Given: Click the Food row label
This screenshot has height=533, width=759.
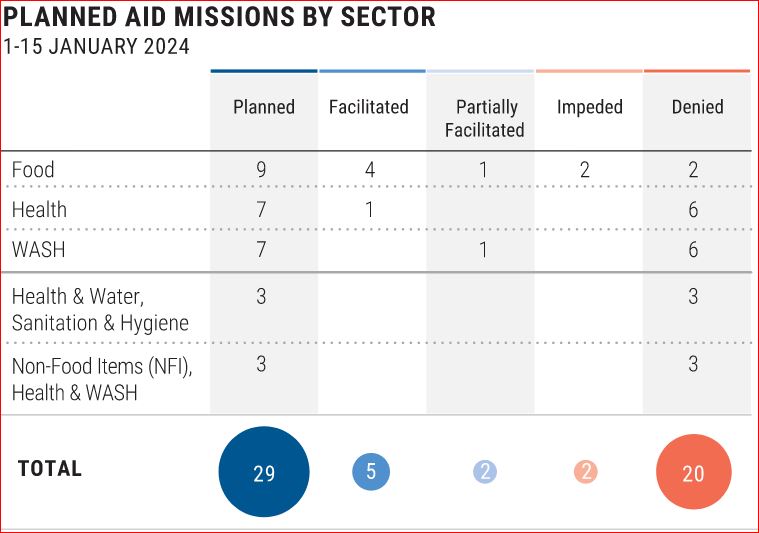Looking at the screenshot, I should (x=33, y=170).
